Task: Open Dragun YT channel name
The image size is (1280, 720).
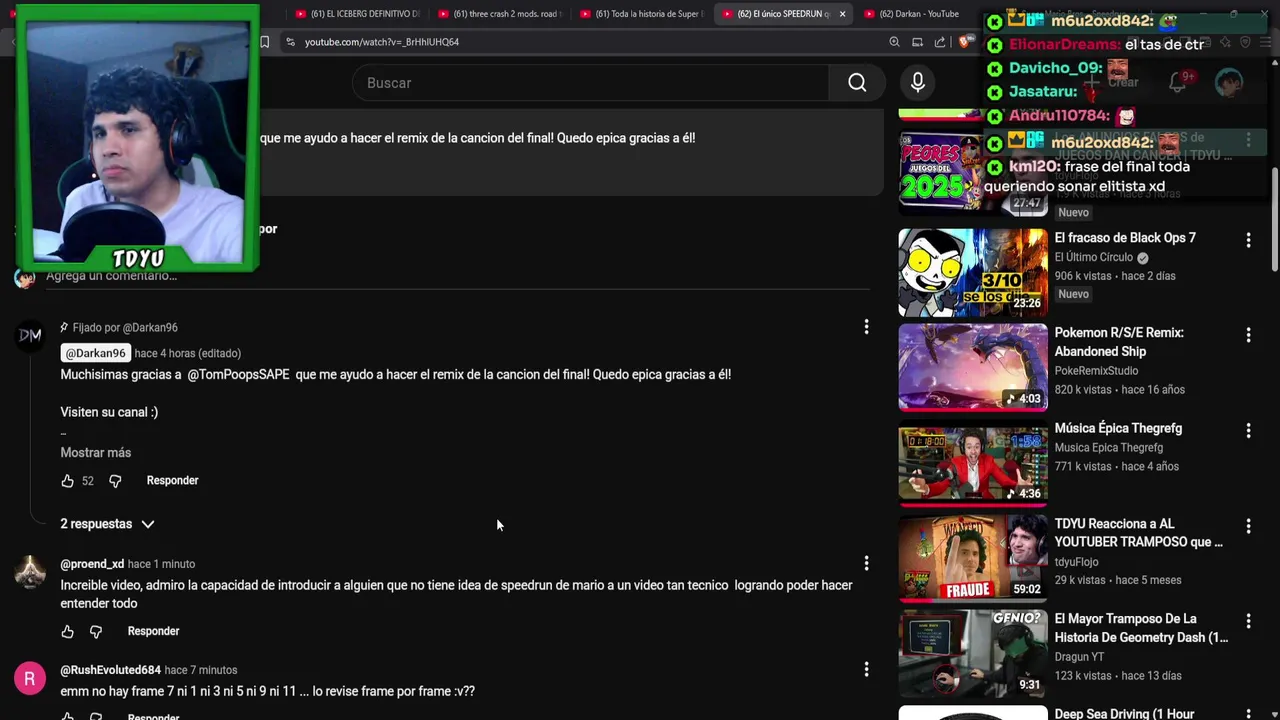Action: point(1079,657)
